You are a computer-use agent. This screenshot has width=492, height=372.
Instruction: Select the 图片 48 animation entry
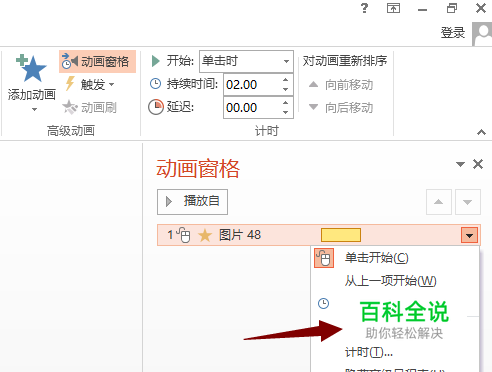tap(319, 235)
